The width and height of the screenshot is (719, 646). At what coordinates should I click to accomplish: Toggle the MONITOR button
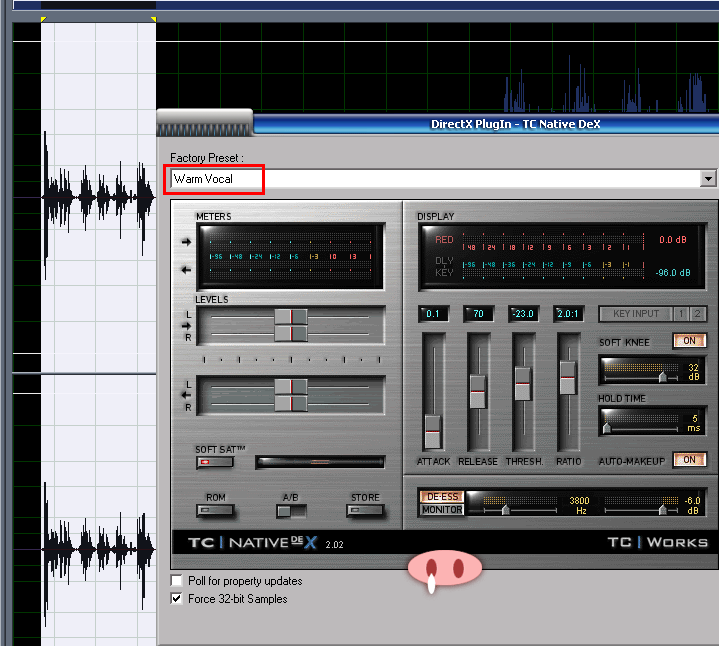point(442,509)
